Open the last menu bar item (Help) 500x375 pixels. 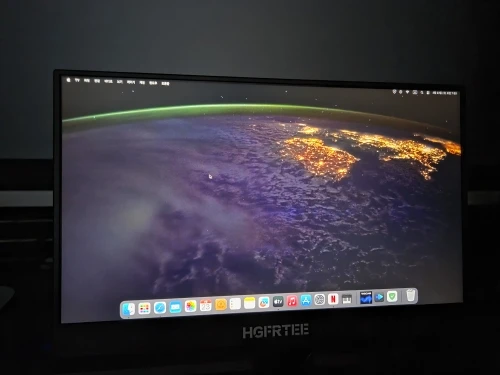point(165,83)
